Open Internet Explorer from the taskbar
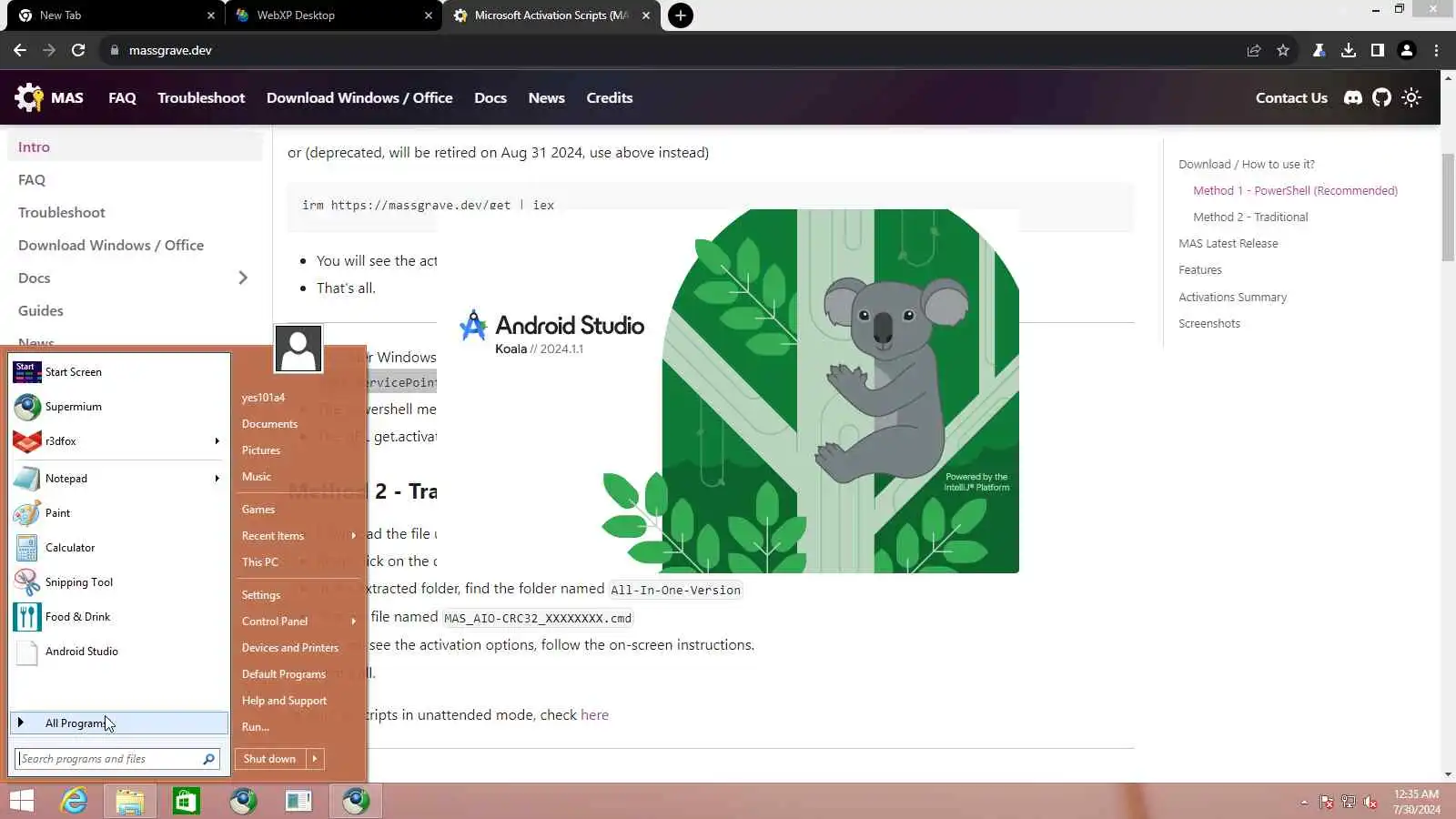Screen dimensions: 1456x819 tap(74, 801)
